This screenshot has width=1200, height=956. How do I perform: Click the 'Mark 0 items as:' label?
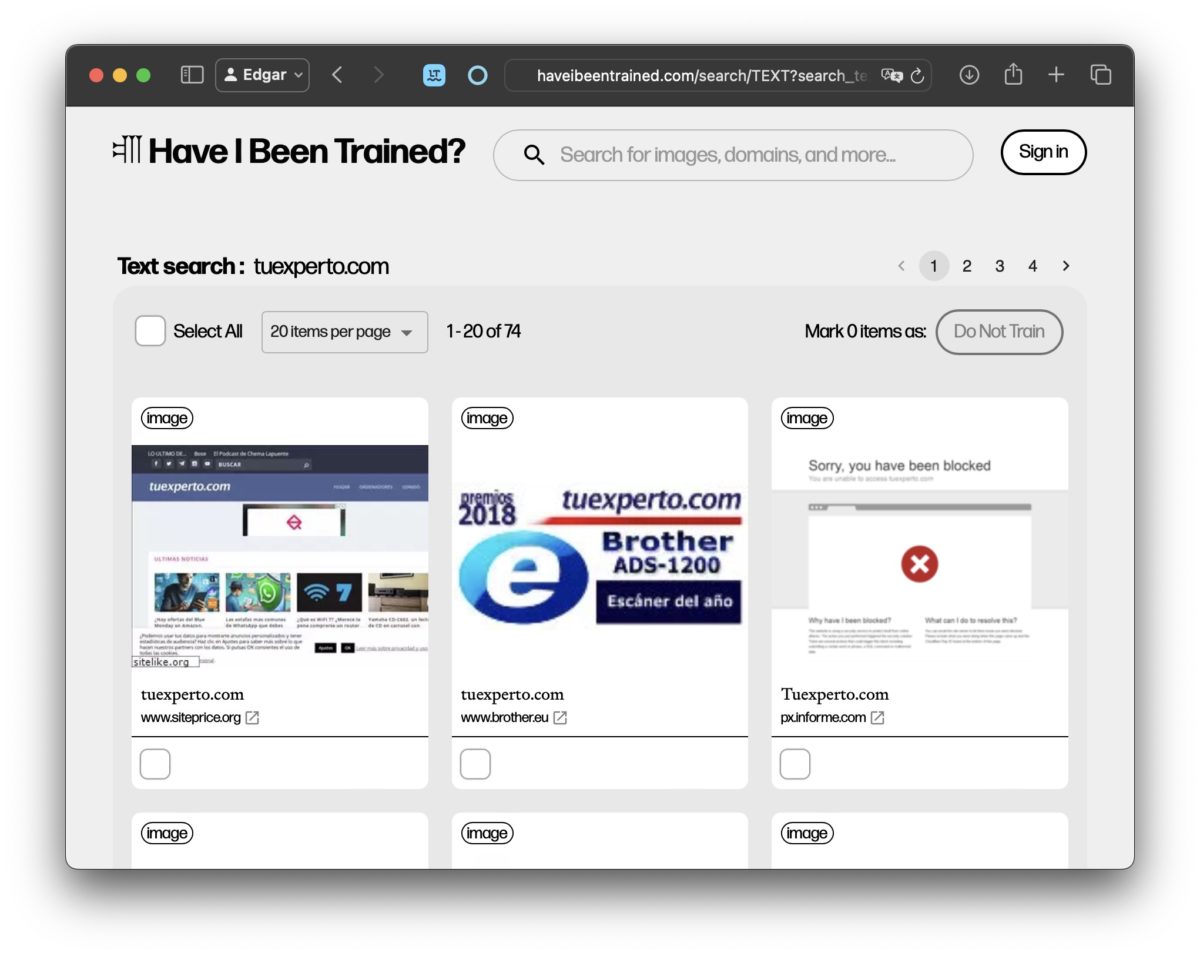(865, 332)
